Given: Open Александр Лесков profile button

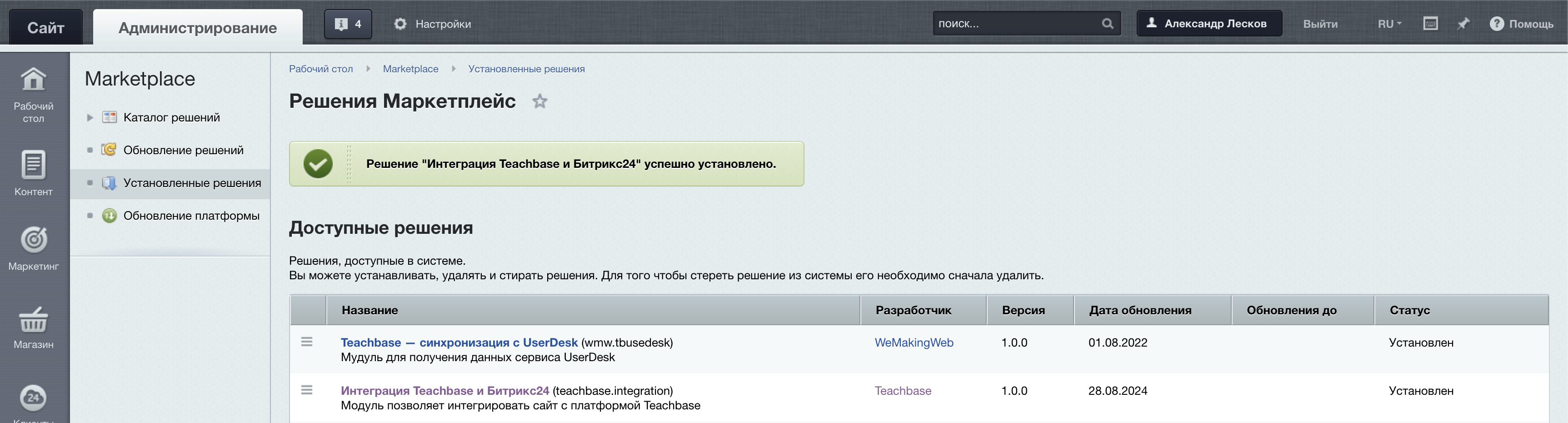Looking at the screenshot, I should 1209,23.
